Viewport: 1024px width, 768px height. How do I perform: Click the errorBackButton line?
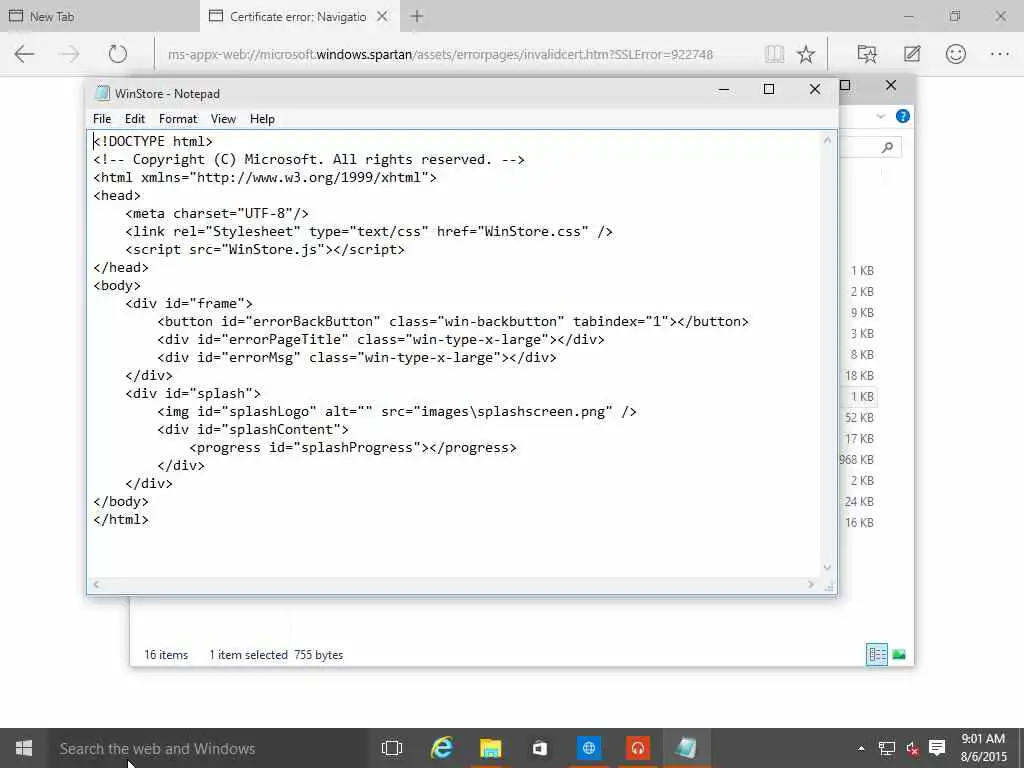pos(453,322)
